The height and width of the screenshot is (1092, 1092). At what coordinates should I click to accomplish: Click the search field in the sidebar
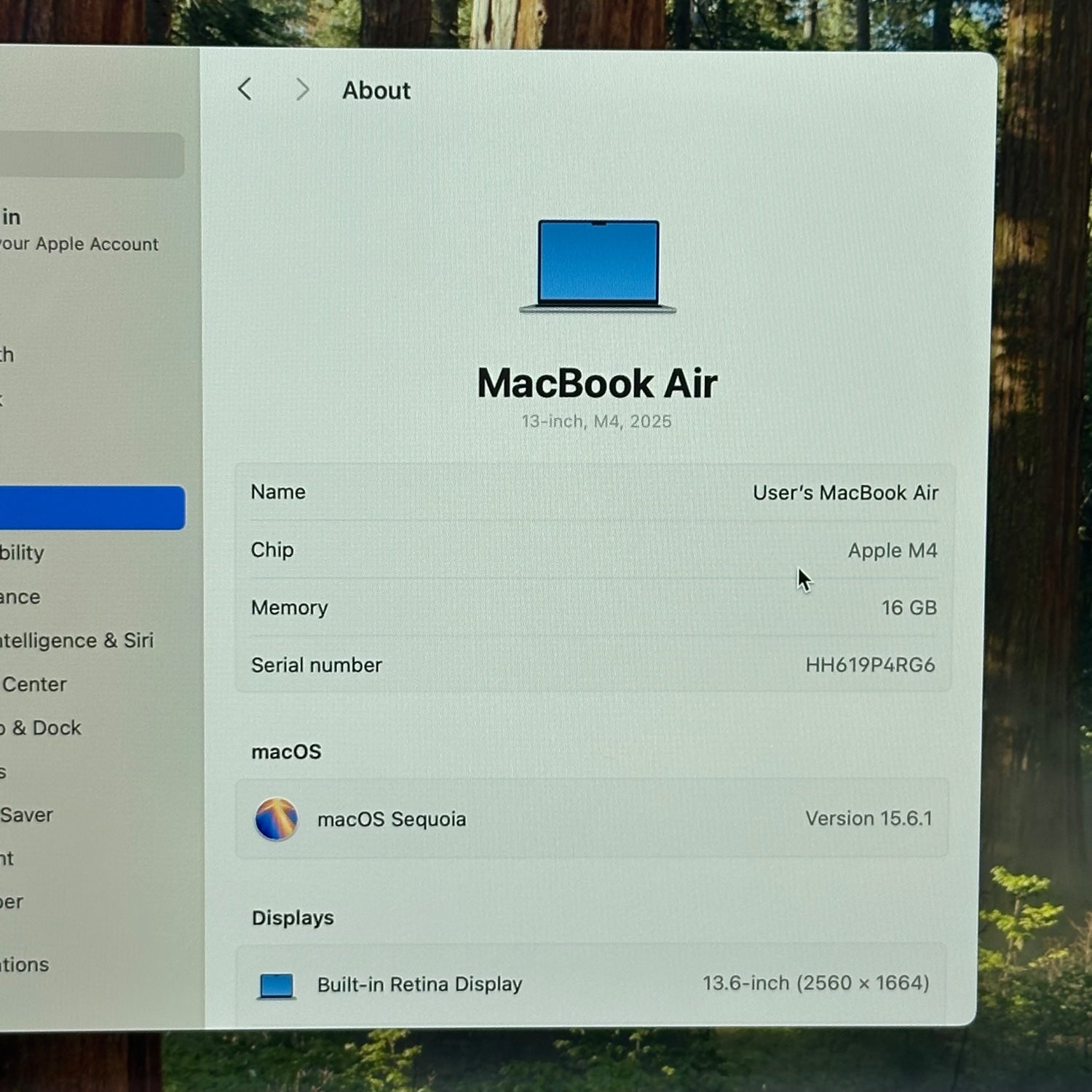pos(91,154)
